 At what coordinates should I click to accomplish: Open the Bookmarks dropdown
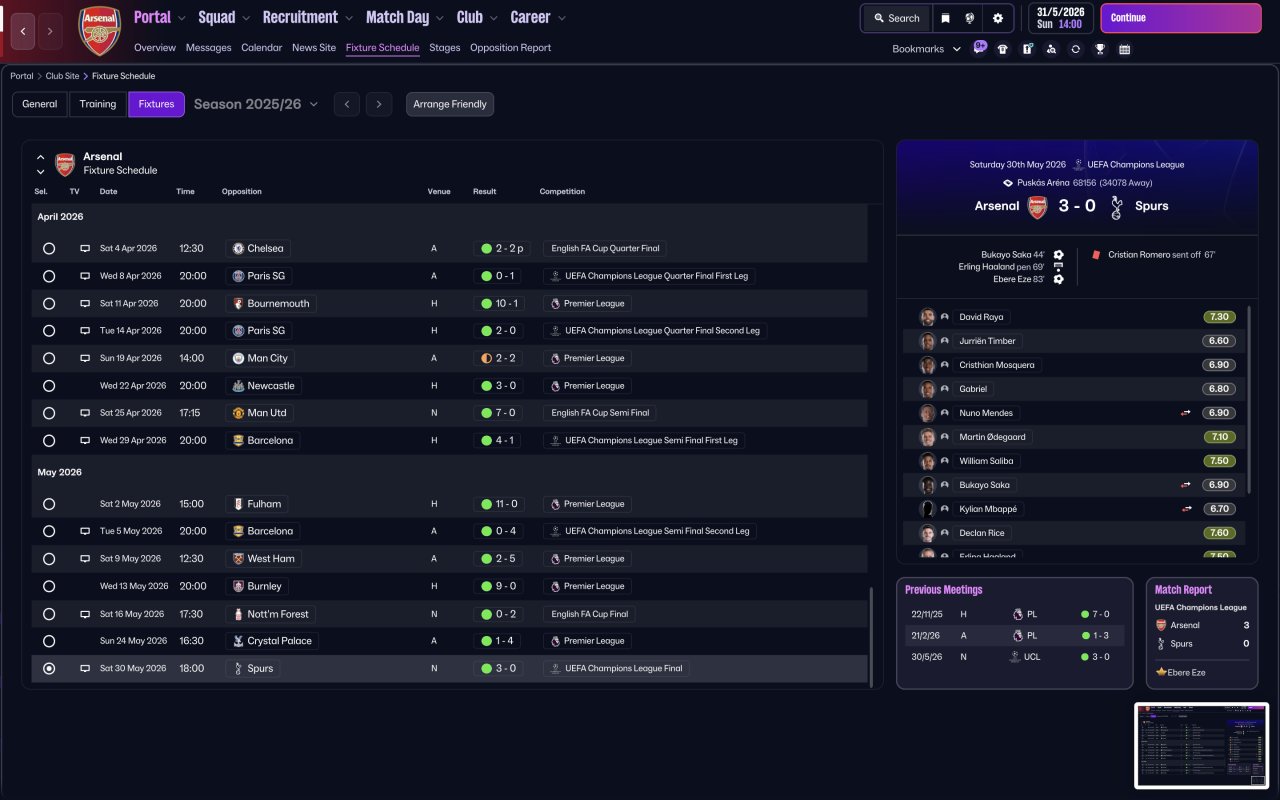(x=927, y=49)
